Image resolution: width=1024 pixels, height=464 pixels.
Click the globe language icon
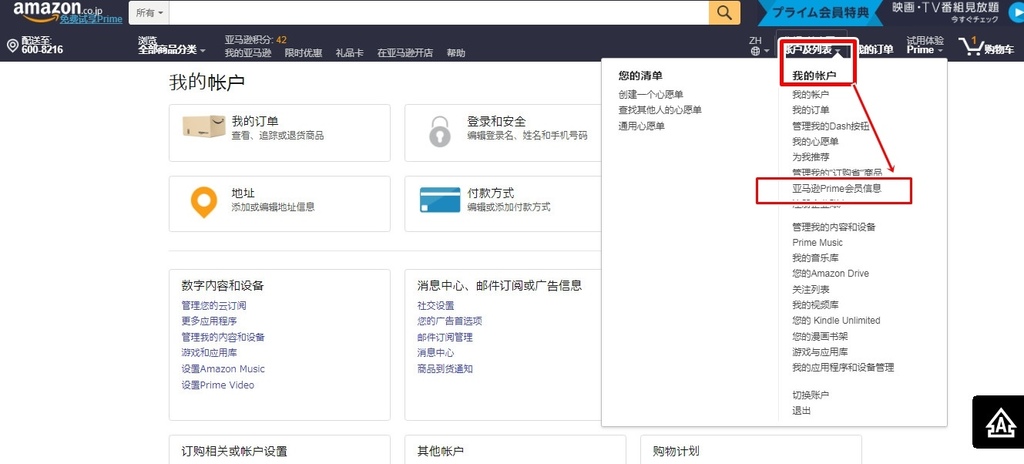coord(755,50)
